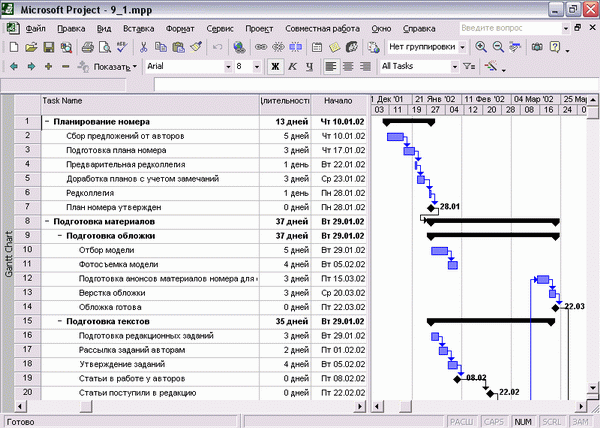
Task: Click the Начало column header
Action: 338,104
